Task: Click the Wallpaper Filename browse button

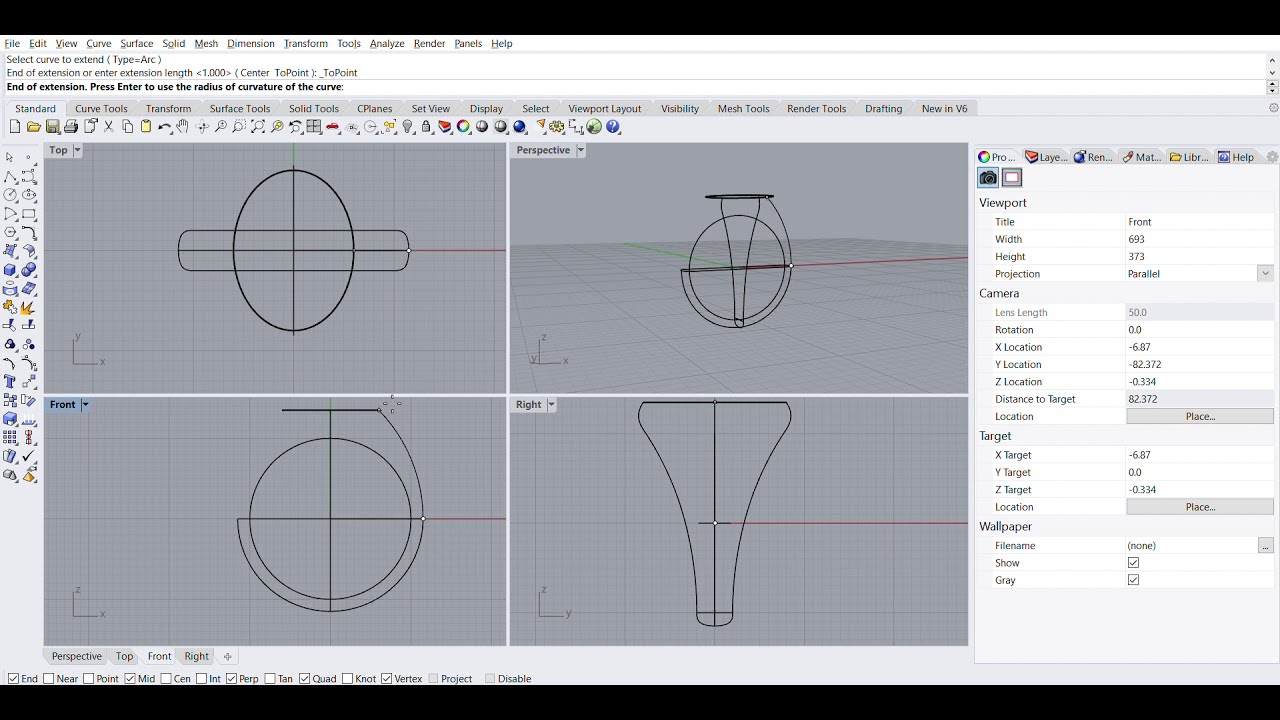Action: pos(1265,546)
